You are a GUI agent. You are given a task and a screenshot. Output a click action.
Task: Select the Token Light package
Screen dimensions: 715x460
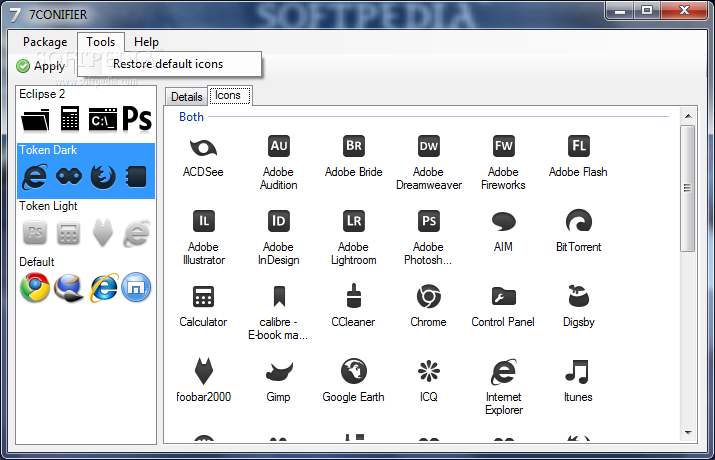(86, 227)
